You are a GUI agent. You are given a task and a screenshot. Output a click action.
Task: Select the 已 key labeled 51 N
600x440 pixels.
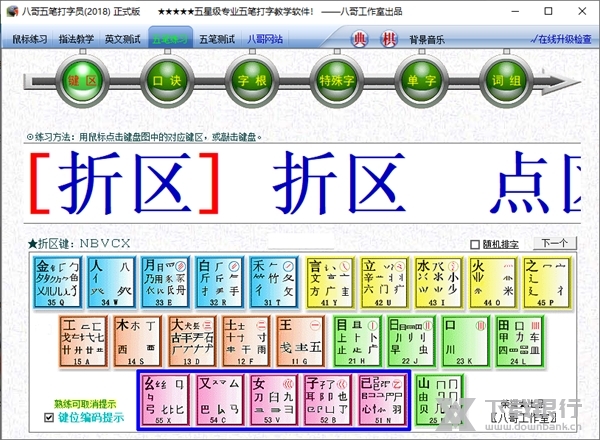point(382,400)
